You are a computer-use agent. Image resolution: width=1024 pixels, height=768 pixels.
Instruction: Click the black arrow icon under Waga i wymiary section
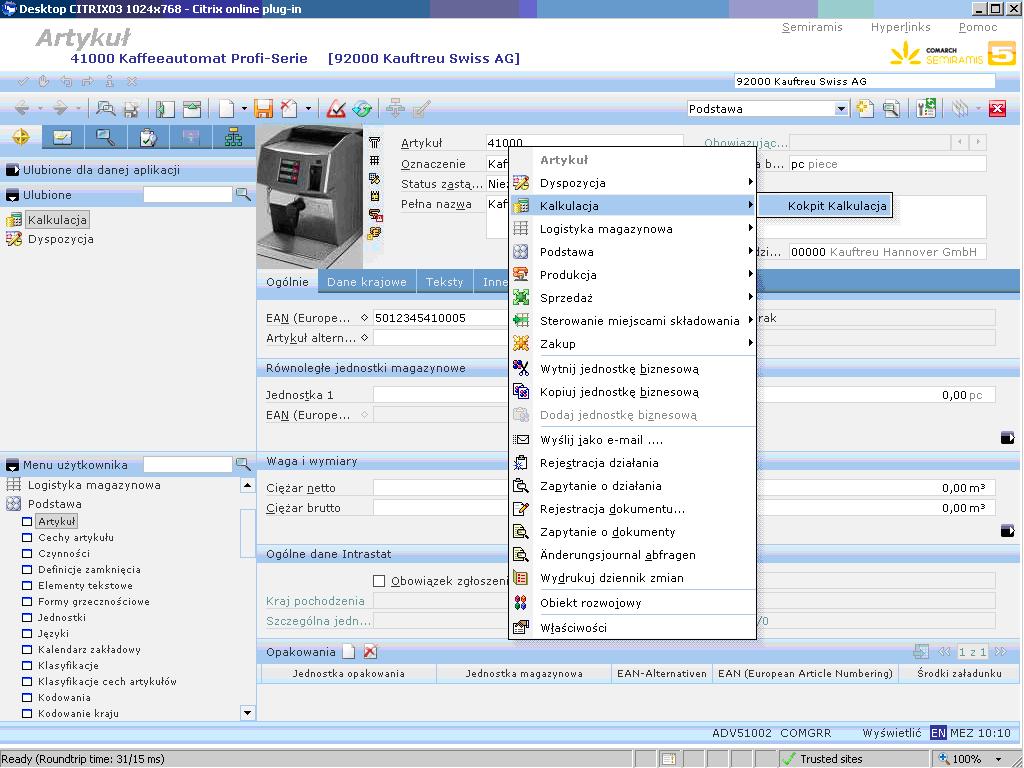pyautogui.click(x=1008, y=531)
